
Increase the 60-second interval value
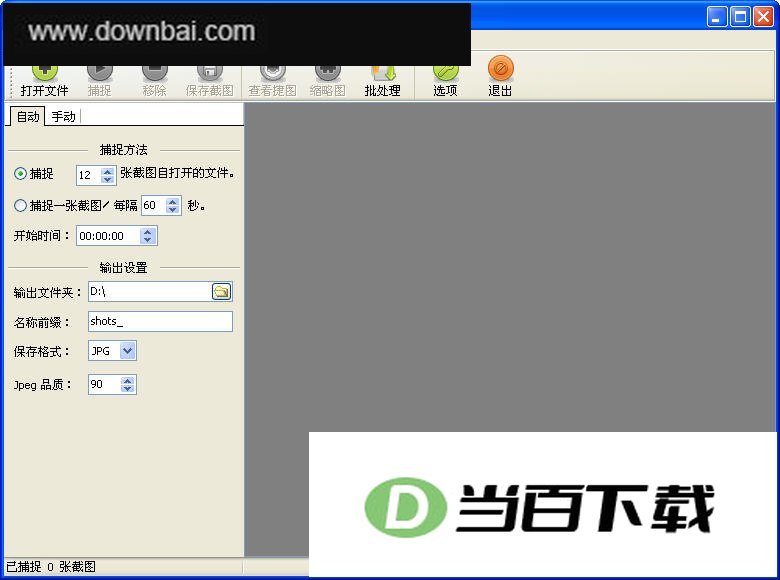point(173,201)
